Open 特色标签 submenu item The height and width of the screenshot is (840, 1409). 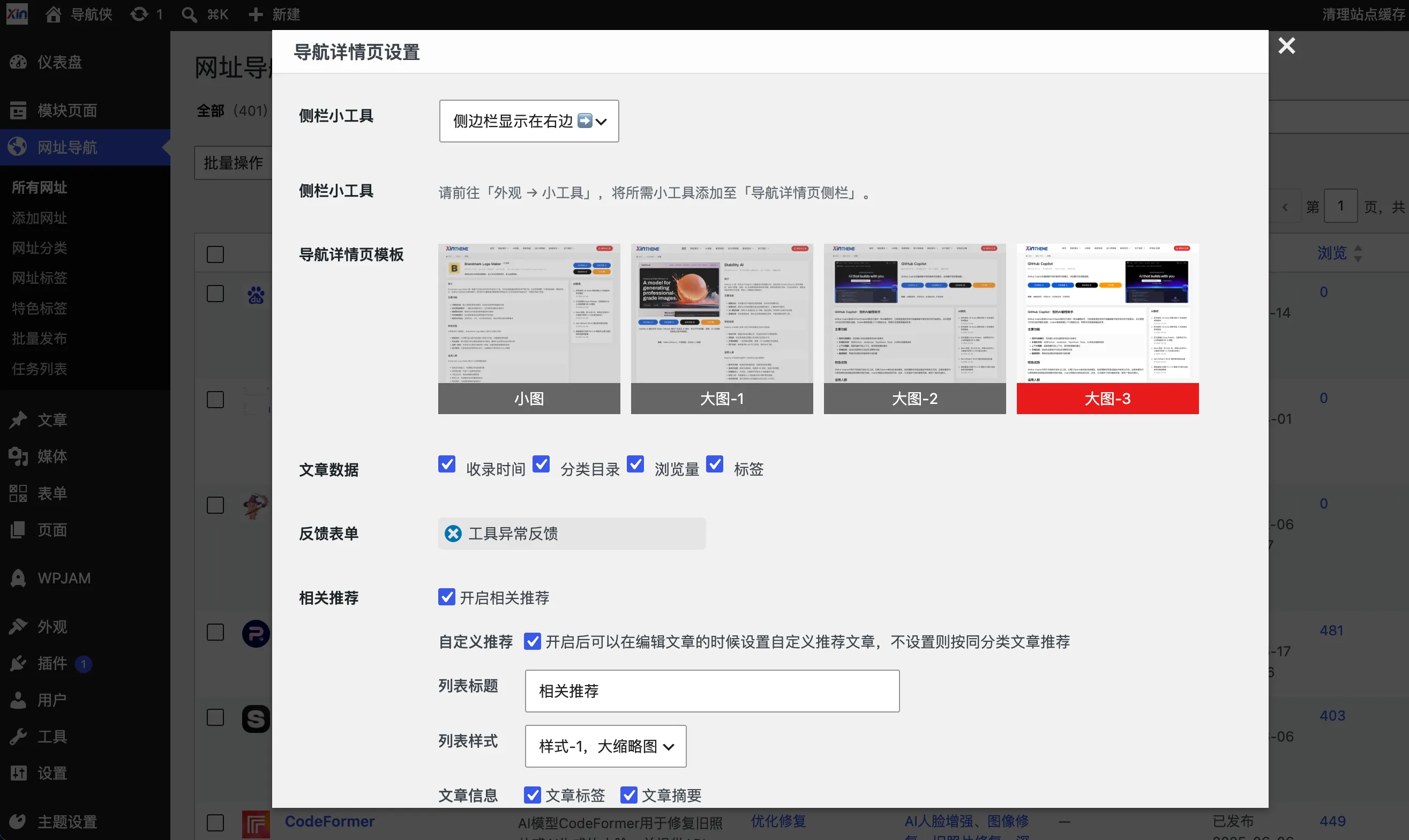[40, 309]
